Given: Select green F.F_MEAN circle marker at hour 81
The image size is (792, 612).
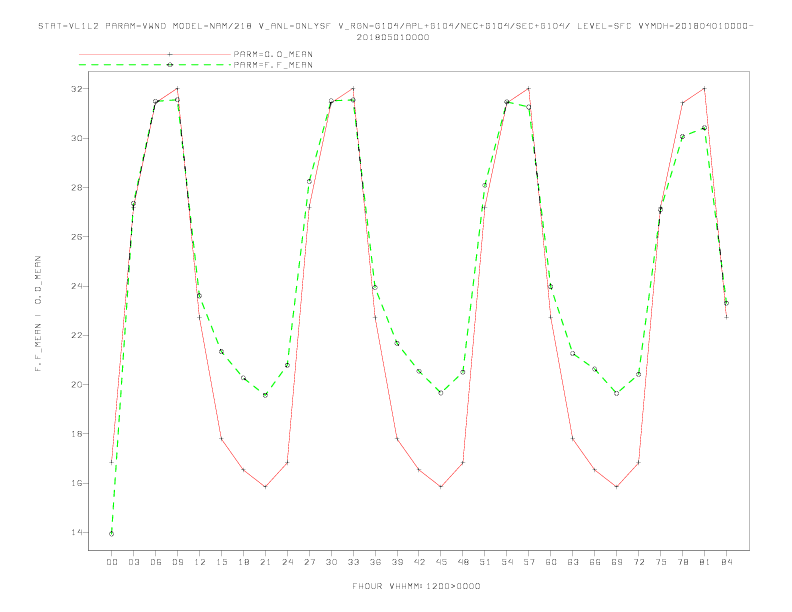Looking at the screenshot, I should click(x=705, y=128).
